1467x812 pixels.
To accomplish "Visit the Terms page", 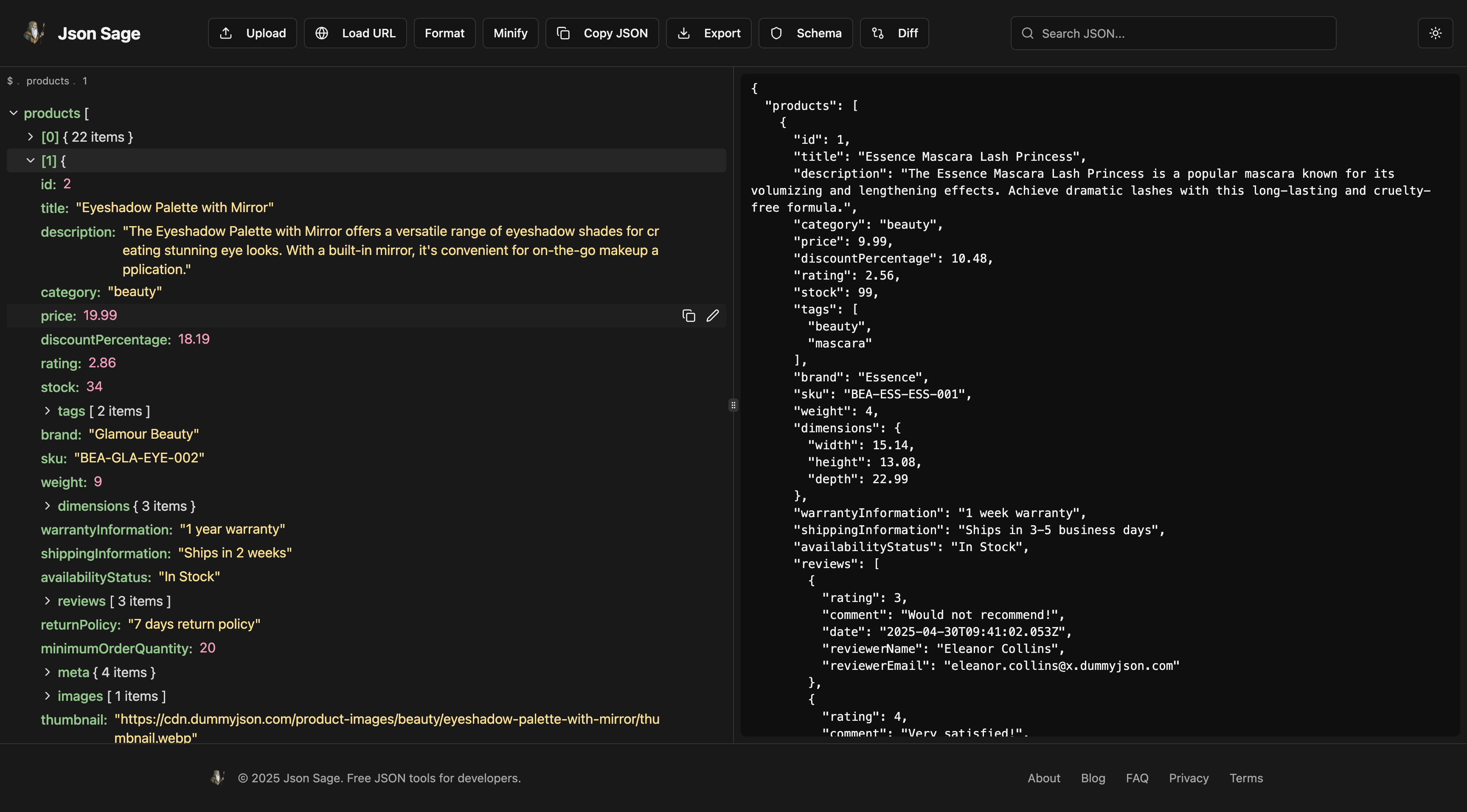I will (x=1246, y=778).
